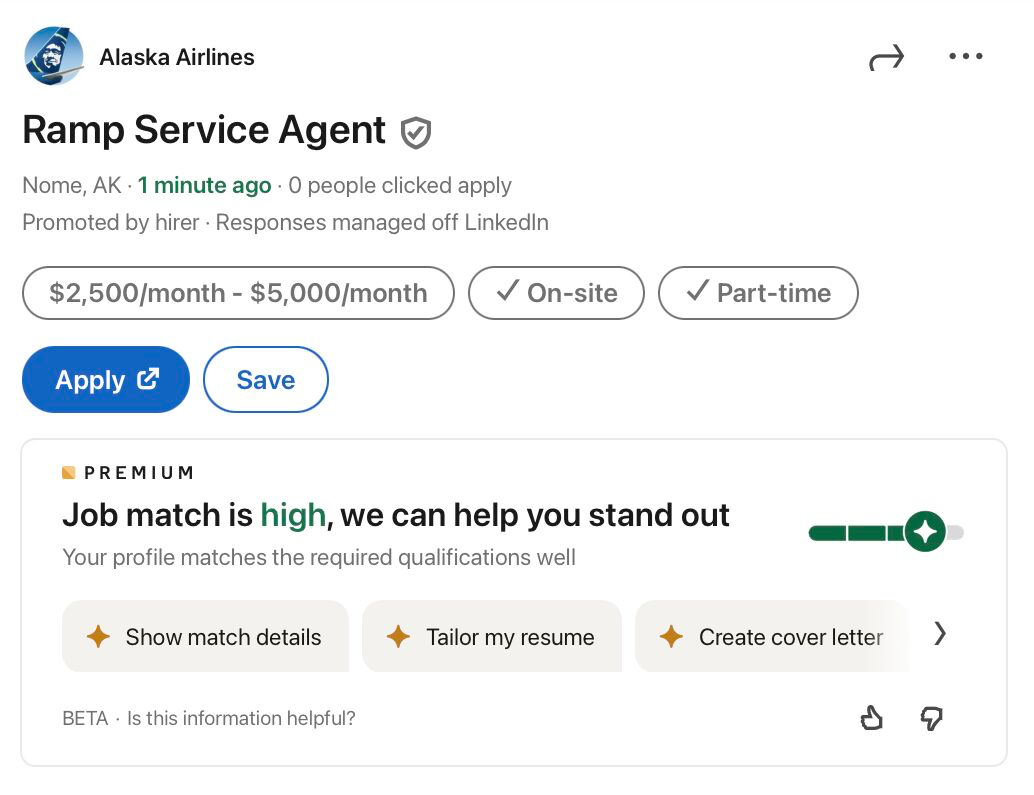Click the external link icon in Apply
The image size is (1034, 795).
pos(148,379)
